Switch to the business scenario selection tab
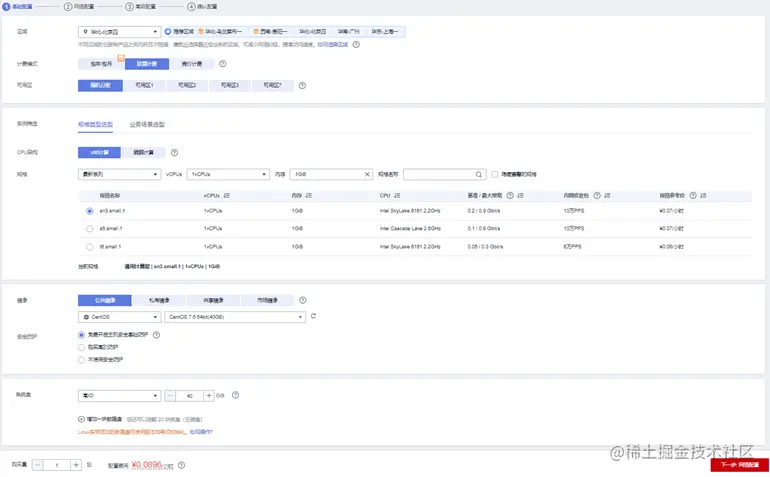Image resolution: width=770 pixels, height=477 pixels. pyautogui.click(x=147, y=124)
